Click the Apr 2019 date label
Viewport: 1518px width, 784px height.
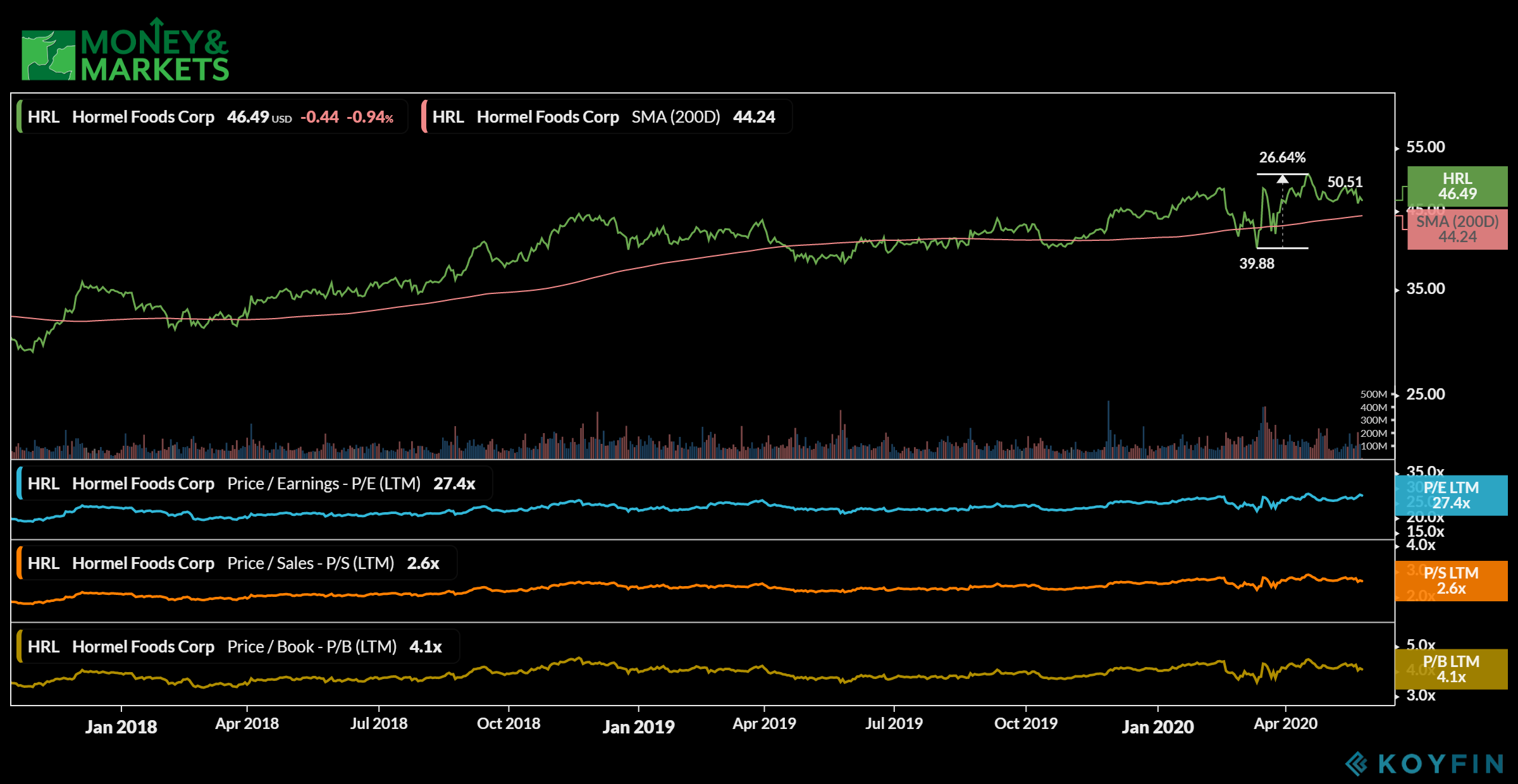pos(764,724)
